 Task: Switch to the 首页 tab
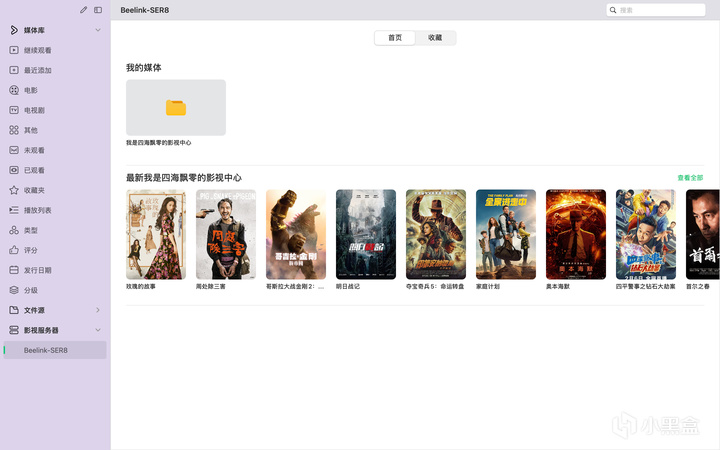pyautogui.click(x=395, y=38)
